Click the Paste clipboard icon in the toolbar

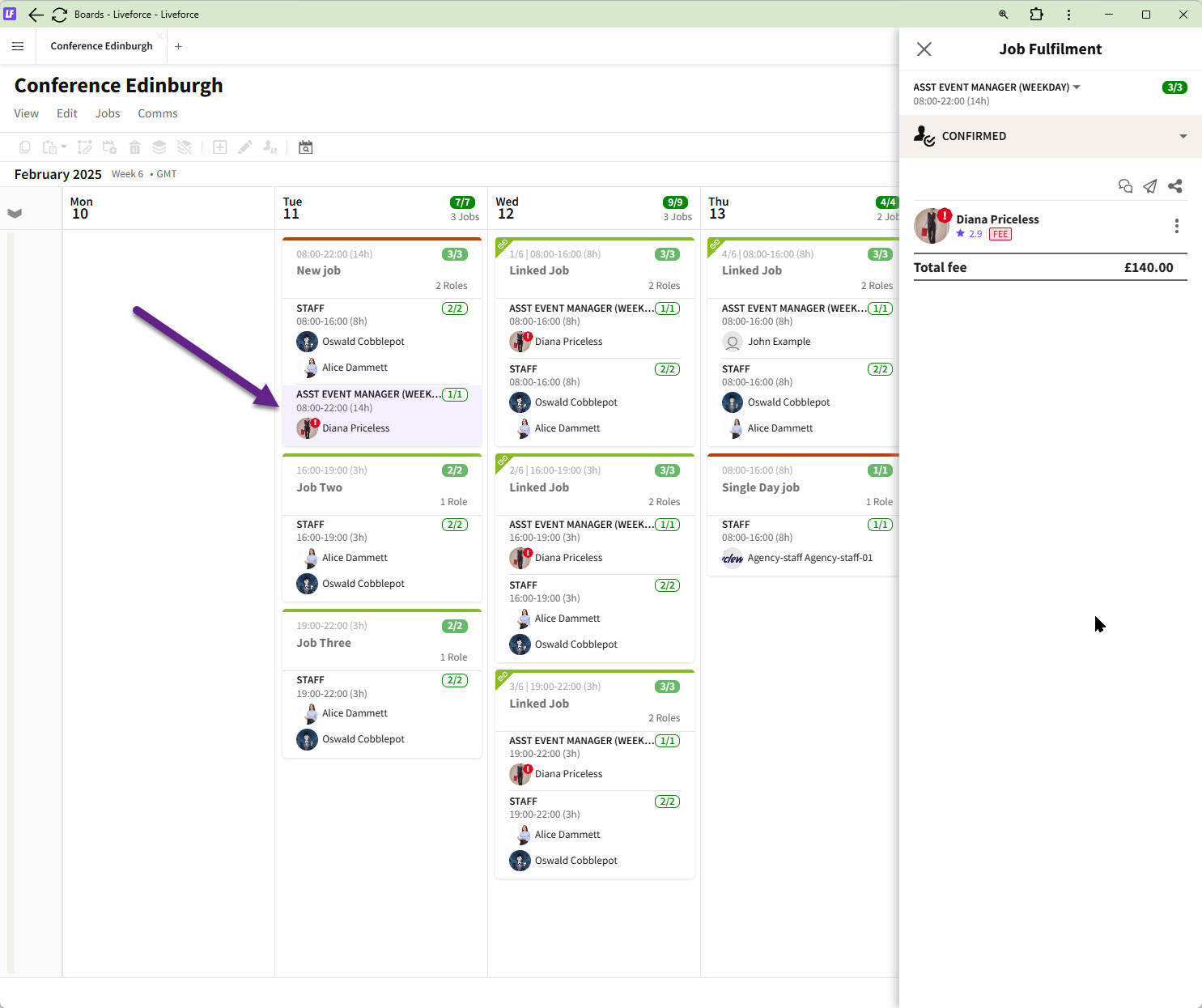point(49,147)
